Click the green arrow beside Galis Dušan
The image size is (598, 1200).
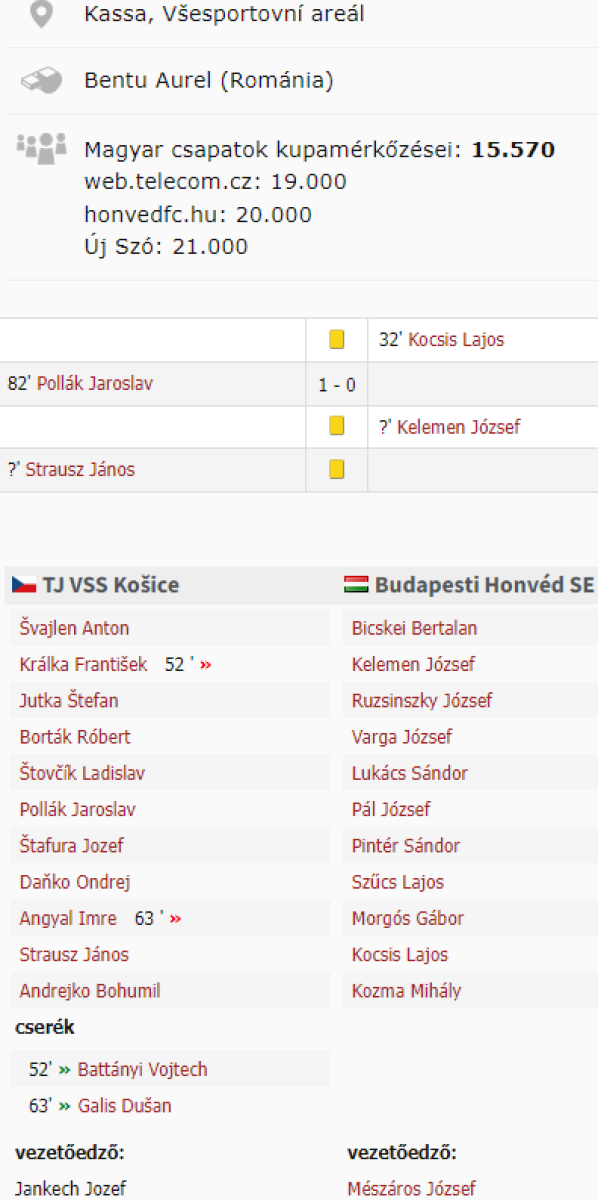[64, 1106]
